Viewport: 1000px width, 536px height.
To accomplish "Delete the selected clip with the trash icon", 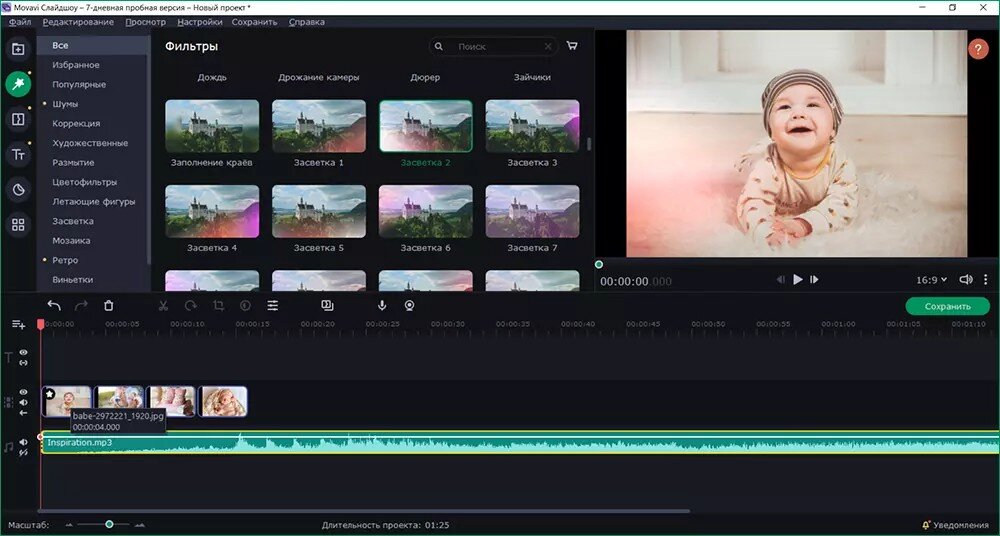I will click(x=108, y=306).
